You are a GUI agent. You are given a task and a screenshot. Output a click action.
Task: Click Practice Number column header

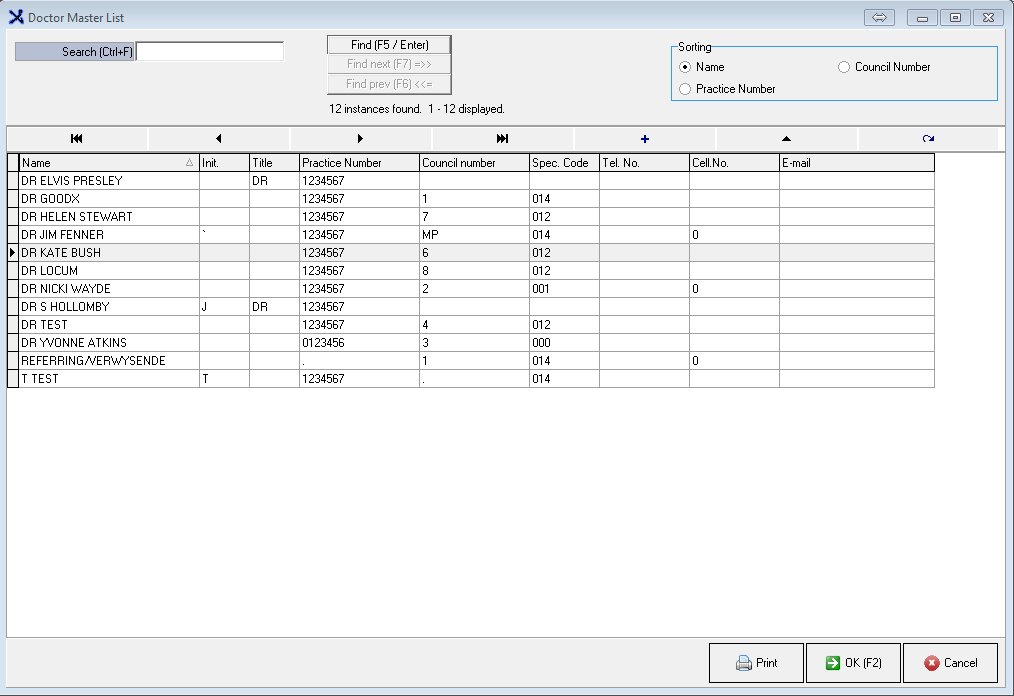[x=359, y=162]
